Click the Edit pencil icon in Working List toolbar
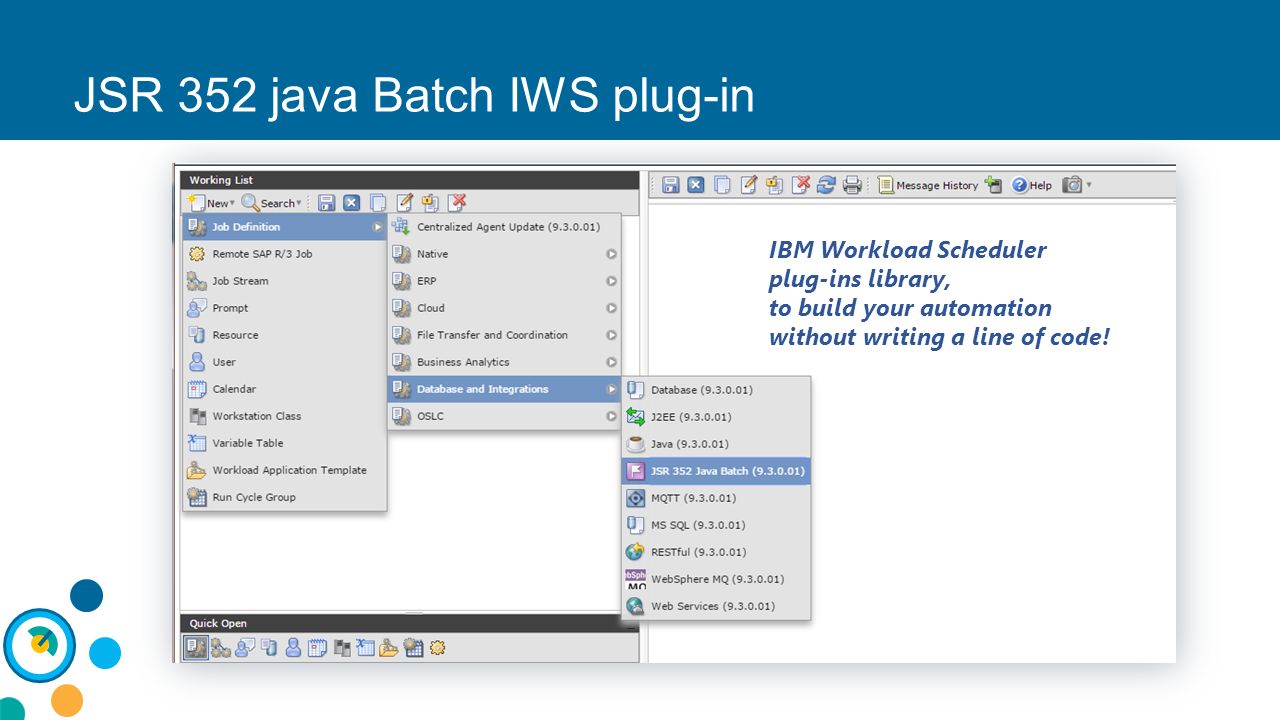The width and height of the screenshot is (1280, 720). 404,203
